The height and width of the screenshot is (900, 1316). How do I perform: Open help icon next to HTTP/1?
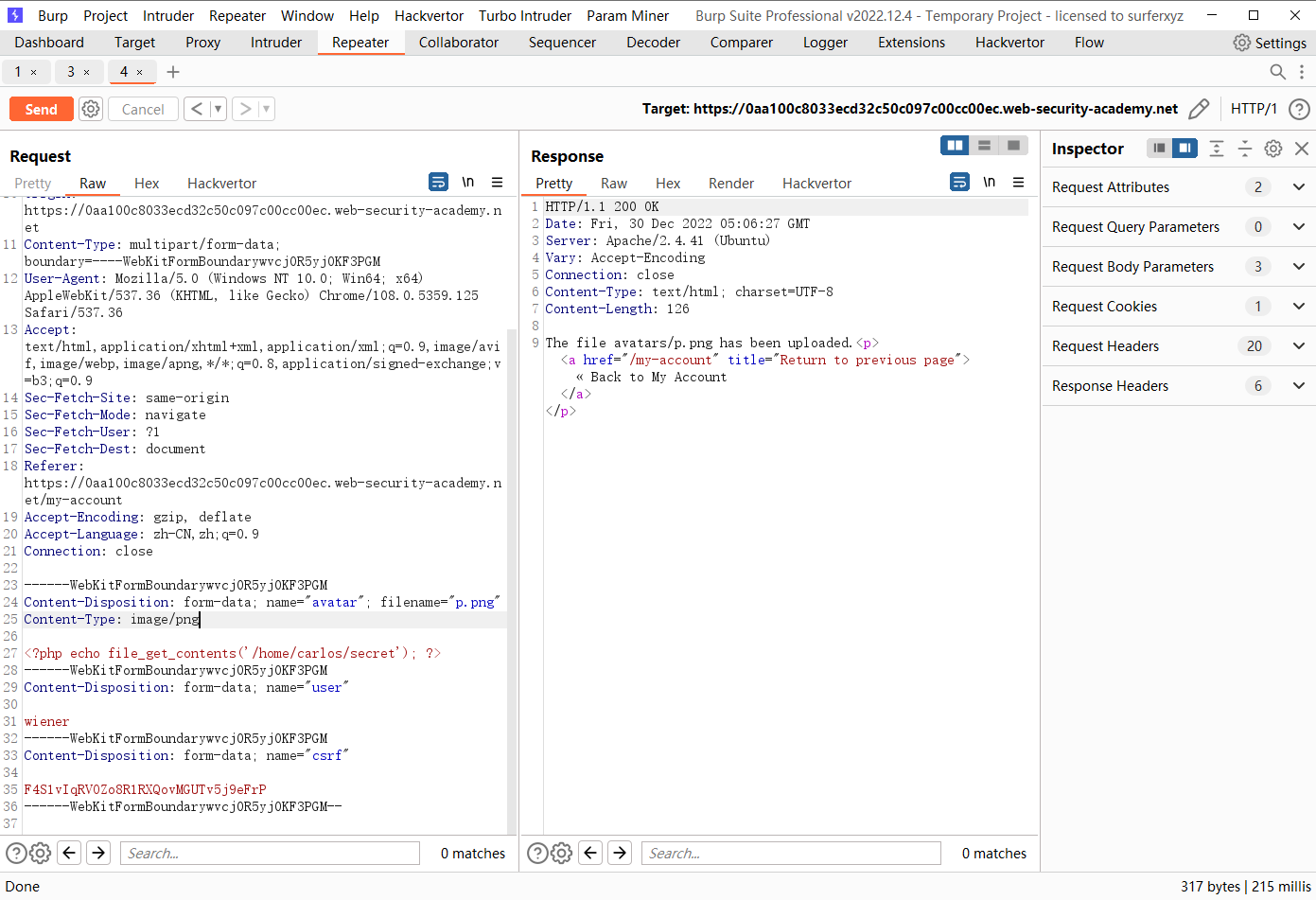pyautogui.click(x=1300, y=109)
